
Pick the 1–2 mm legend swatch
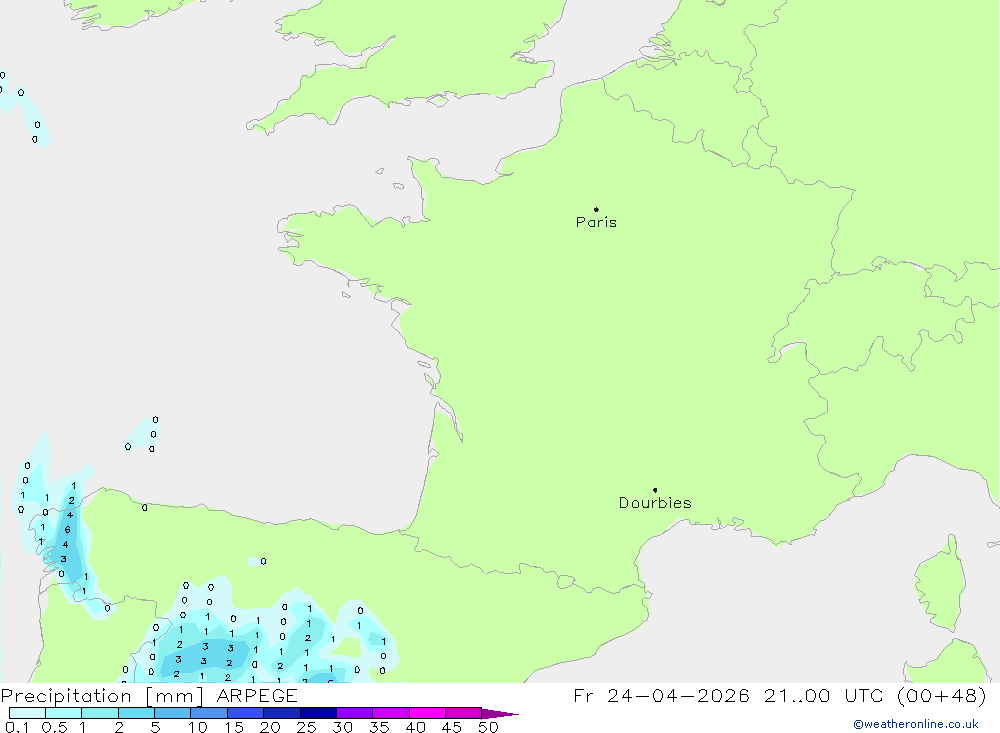click(x=100, y=713)
